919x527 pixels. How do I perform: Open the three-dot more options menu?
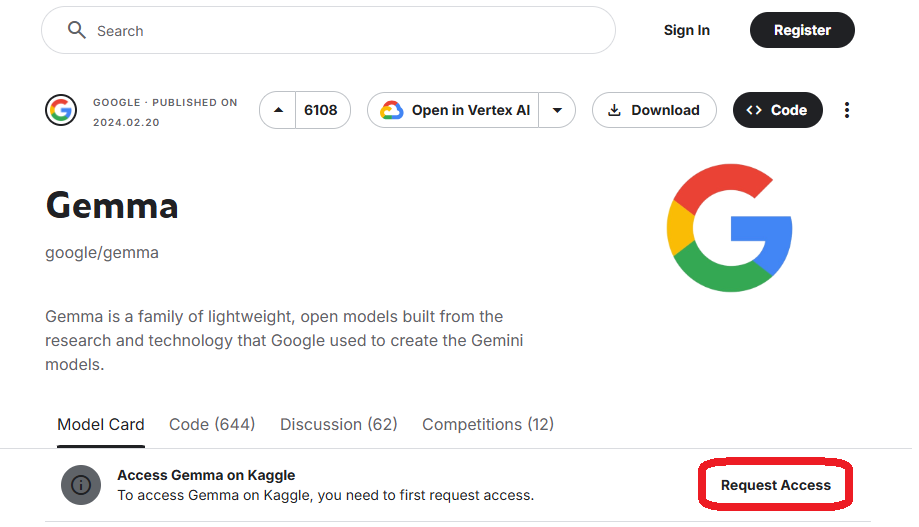click(846, 110)
